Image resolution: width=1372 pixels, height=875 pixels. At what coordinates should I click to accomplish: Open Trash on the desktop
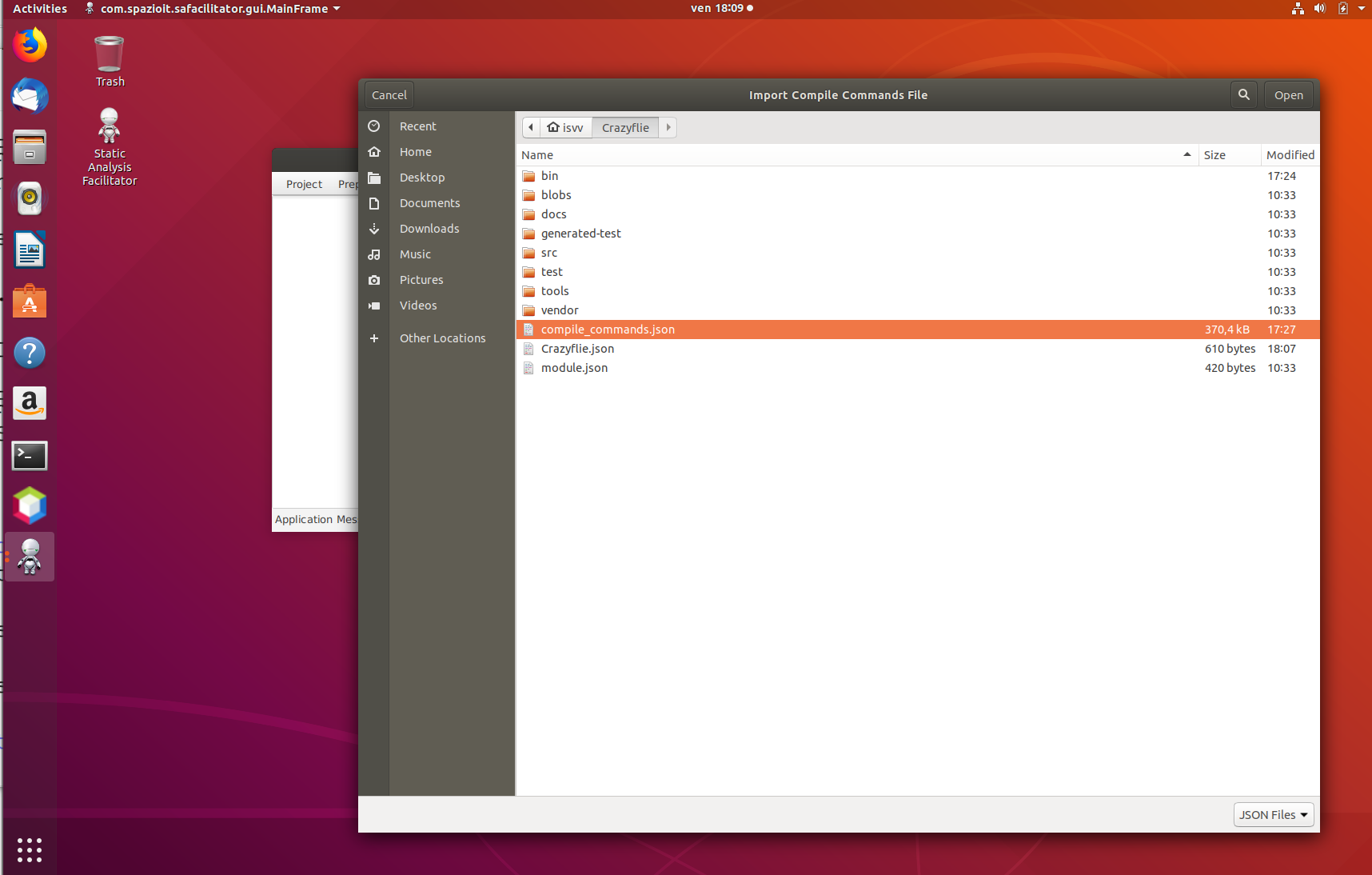click(x=110, y=61)
